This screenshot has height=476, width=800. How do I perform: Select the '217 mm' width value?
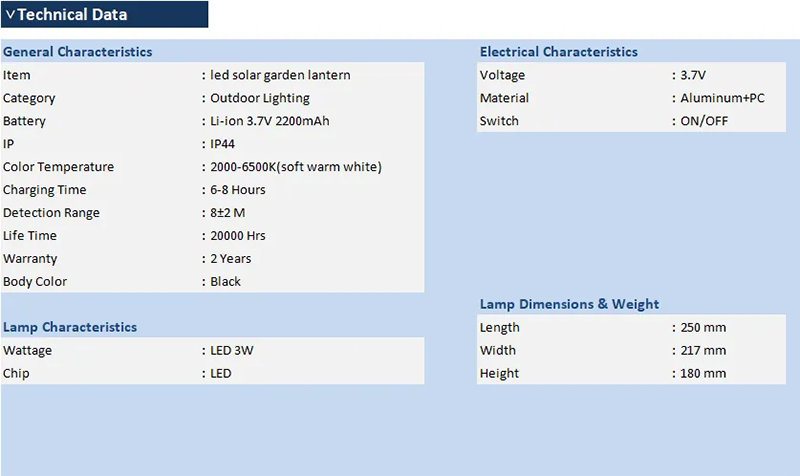point(703,350)
